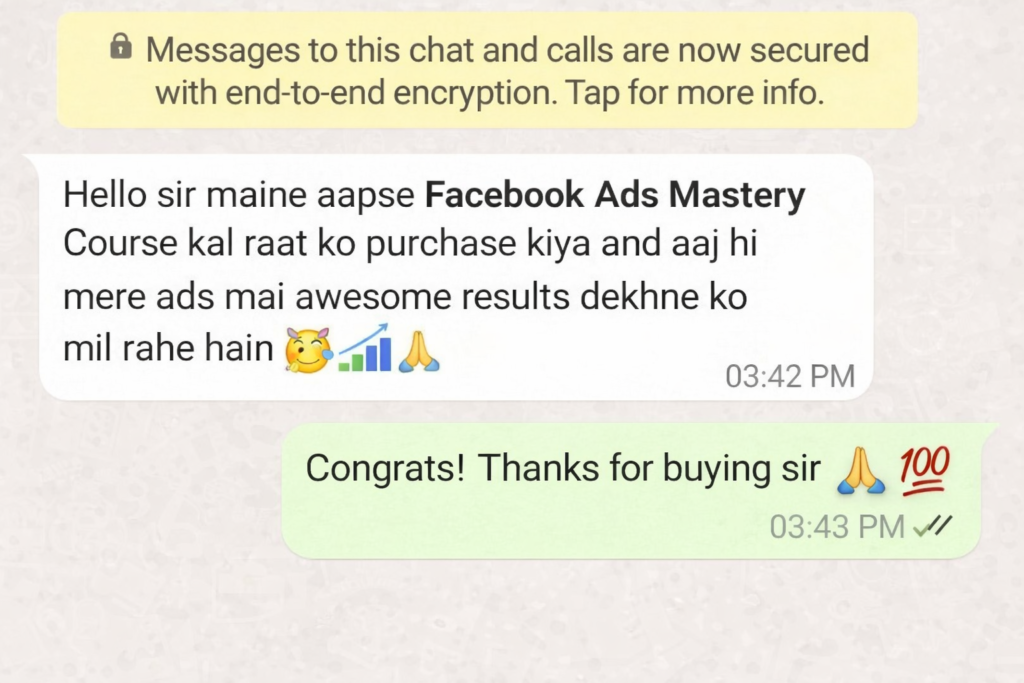The height and width of the screenshot is (683, 1024).
Task: Click 'Messages to this chat' text line
Action: click(x=507, y=50)
